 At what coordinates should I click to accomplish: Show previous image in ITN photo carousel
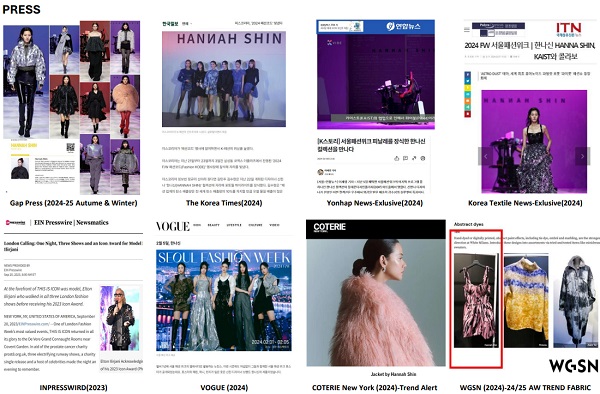point(486,156)
